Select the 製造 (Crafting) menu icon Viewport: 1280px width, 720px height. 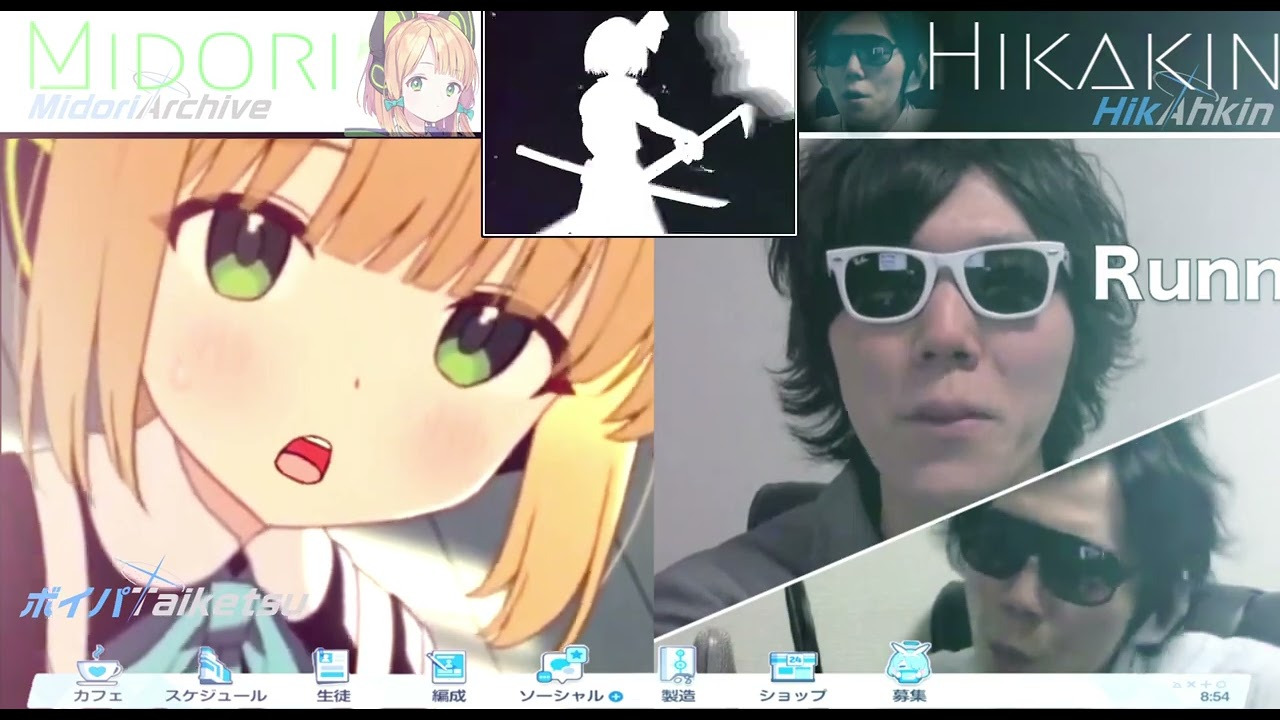(678, 666)
